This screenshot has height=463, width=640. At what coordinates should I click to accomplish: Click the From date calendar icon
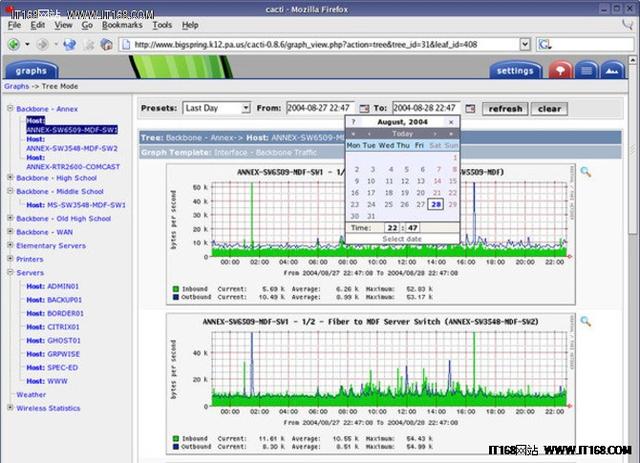click(364, 108)
